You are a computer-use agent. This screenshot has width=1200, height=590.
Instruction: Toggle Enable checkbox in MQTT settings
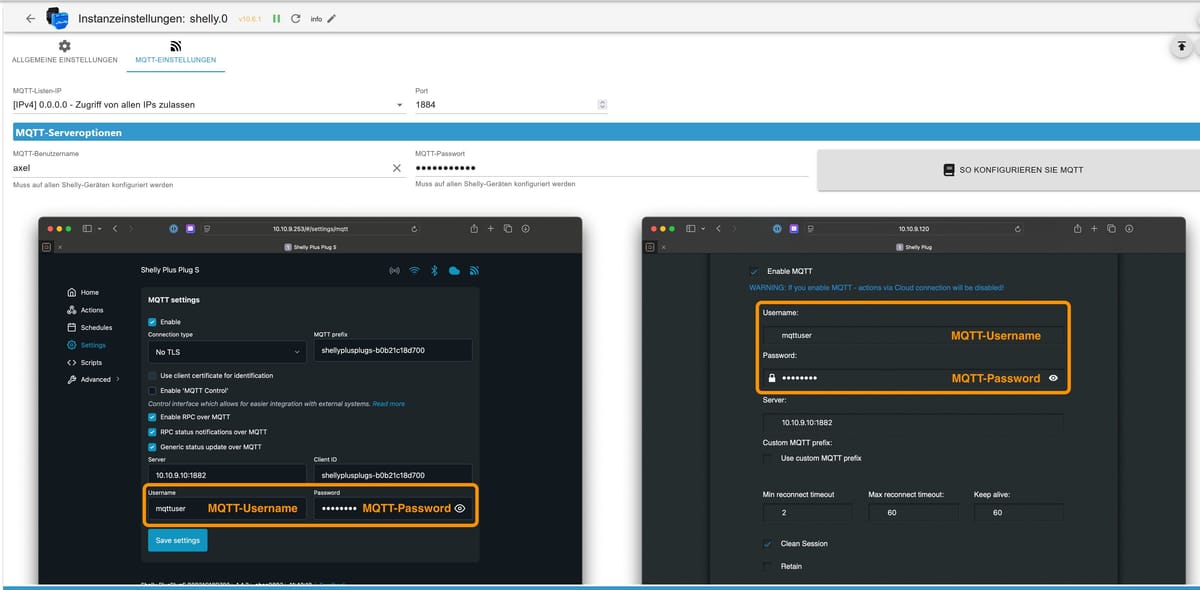[x=152, y=322]
